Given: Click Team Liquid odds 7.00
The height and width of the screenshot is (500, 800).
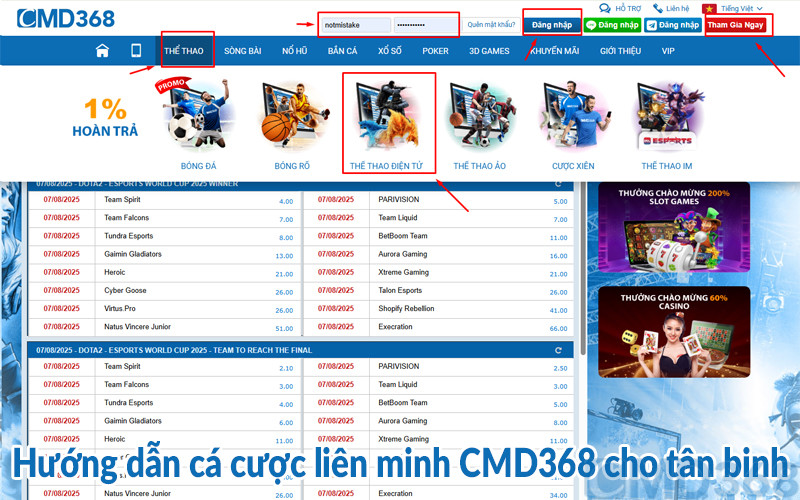Looking at the screenshot, I should 560,219.
